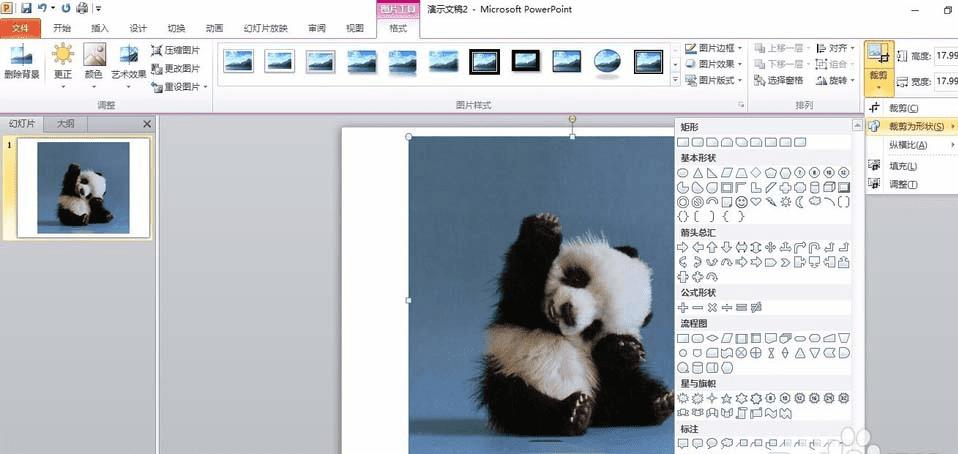Switch to the Outline (大纲) pane tab
This screenshot has width=958, height=454.
pos(65,124)
